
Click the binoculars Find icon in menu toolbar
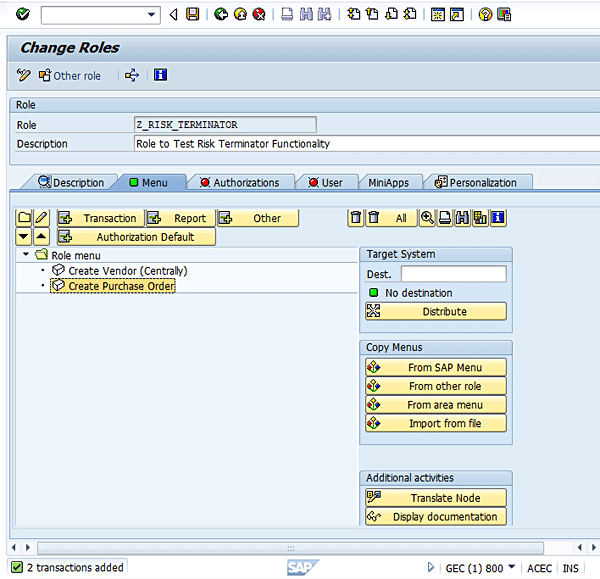pos(462,218)
